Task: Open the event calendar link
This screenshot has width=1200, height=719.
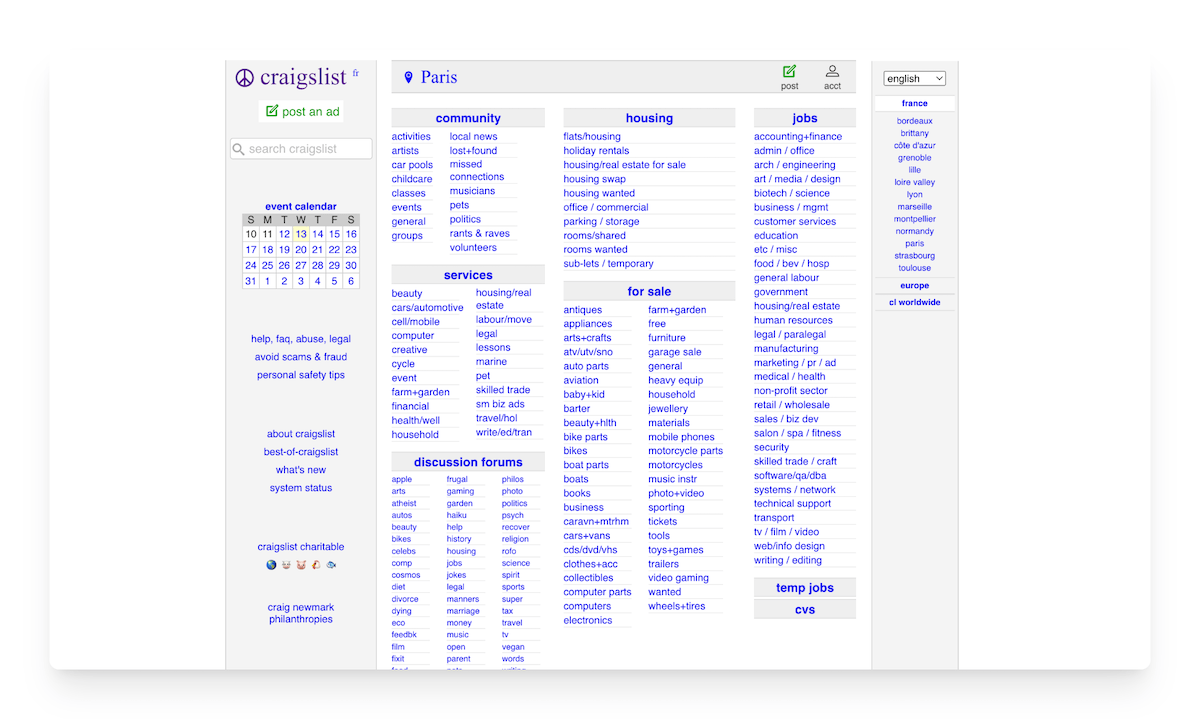Action: pyautogui.click(x=301, y=207)
